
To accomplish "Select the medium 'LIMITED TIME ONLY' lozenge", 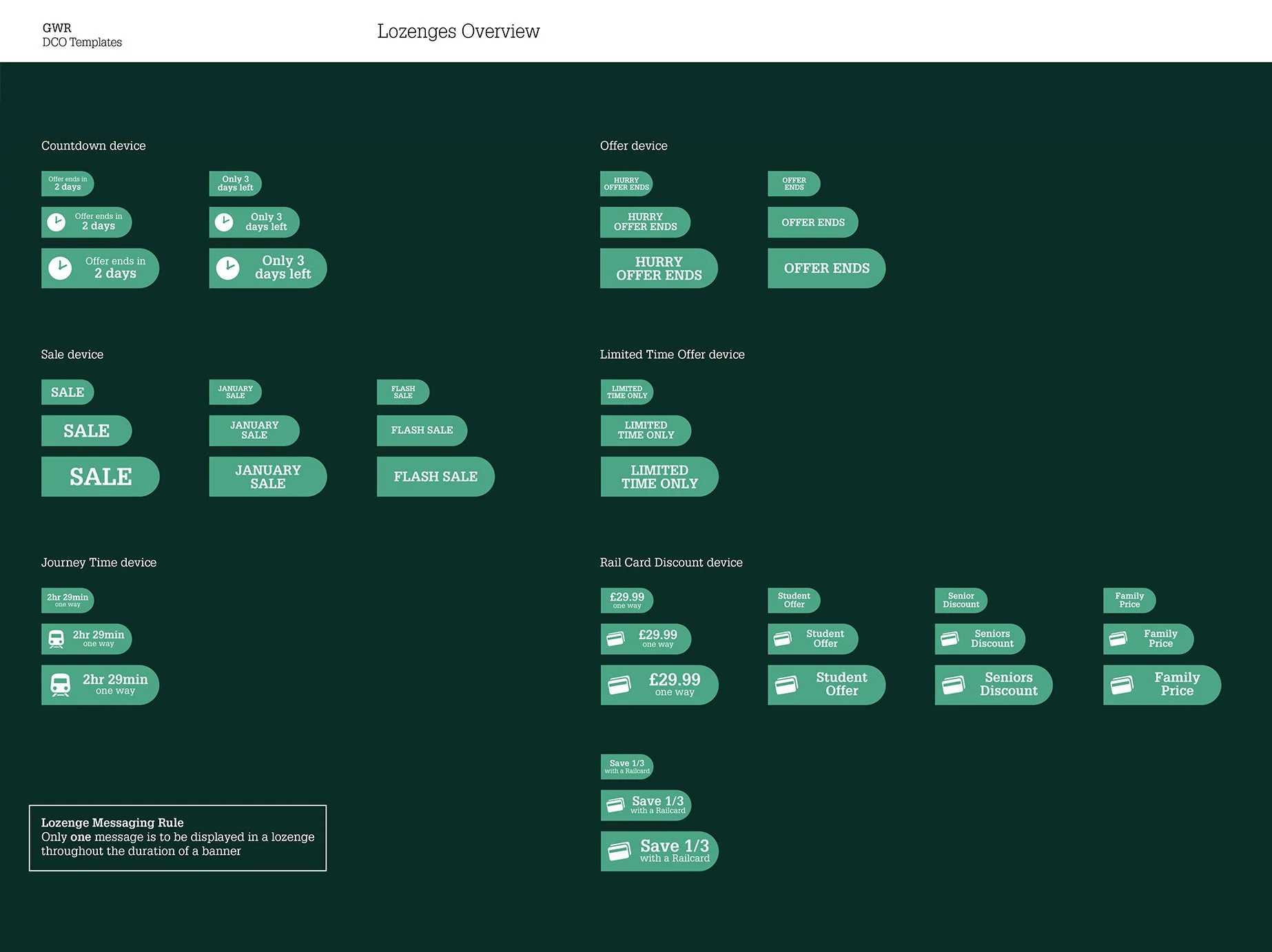I will point(646,431).
